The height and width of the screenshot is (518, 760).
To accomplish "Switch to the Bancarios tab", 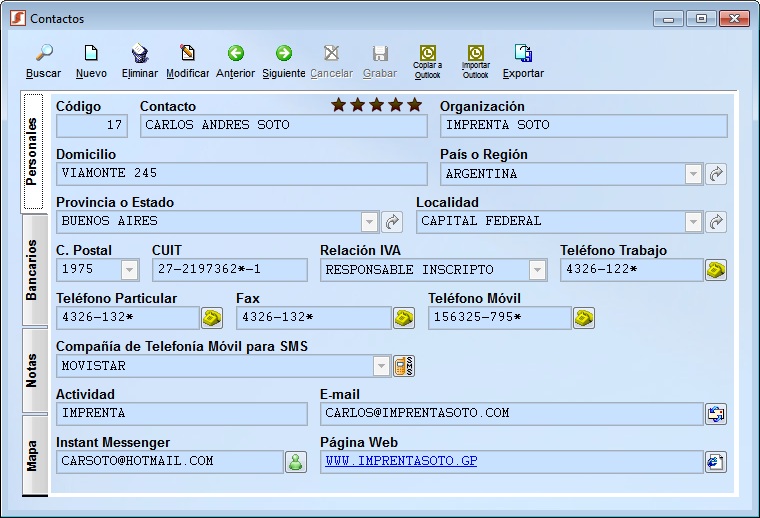I will tap(33, 270).
